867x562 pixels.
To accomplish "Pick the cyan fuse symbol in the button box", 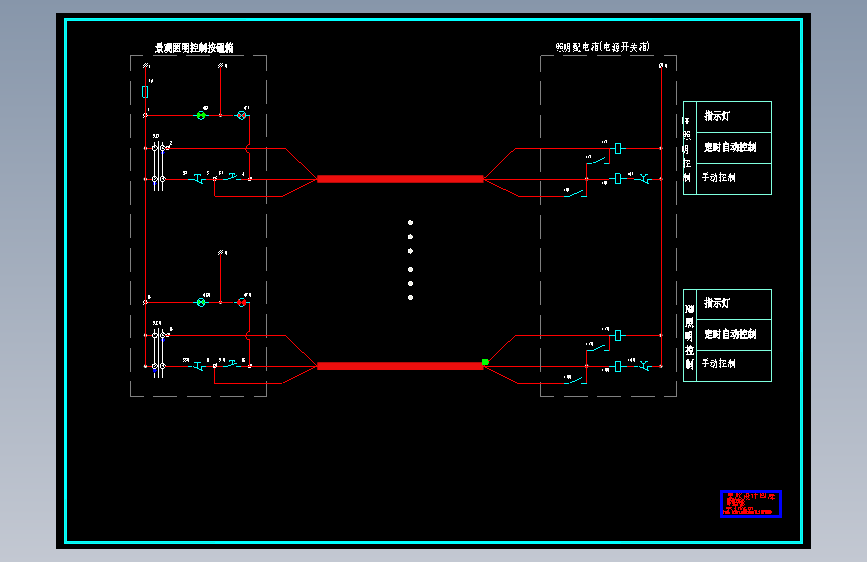I will [x=145, y=92].
